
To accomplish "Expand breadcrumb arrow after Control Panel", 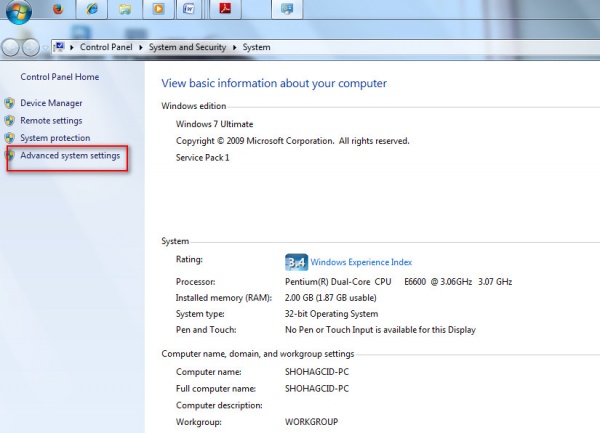I will pyautogui.click(x=141, y=47).
